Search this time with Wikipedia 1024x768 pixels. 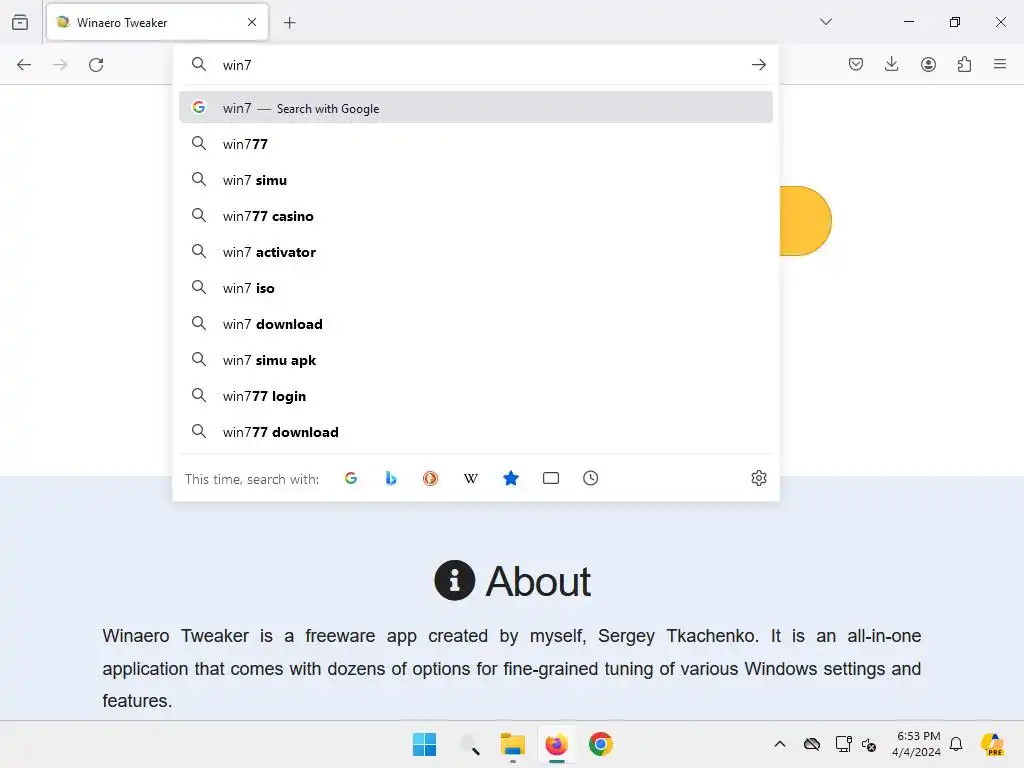click(470, 478)
